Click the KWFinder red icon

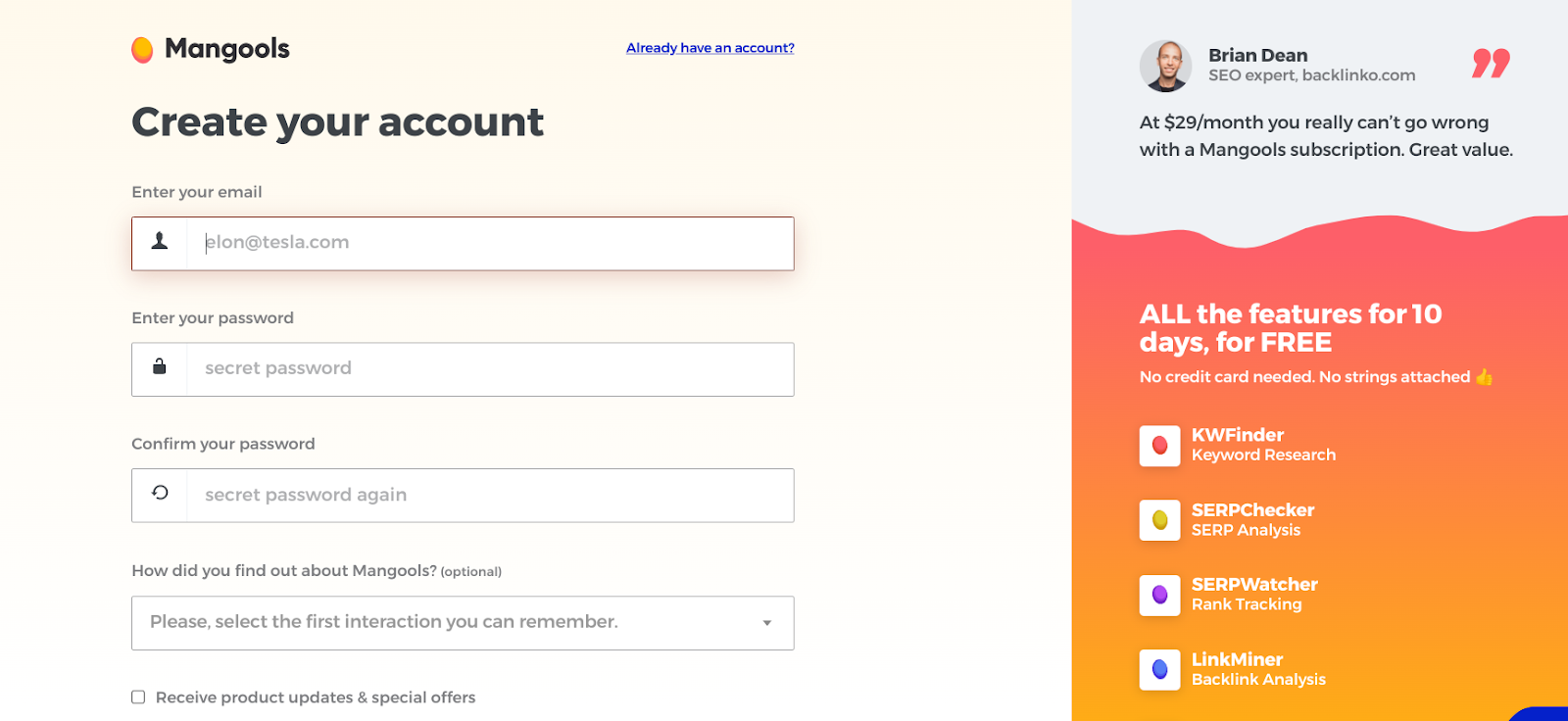(x=1159, y=446)
